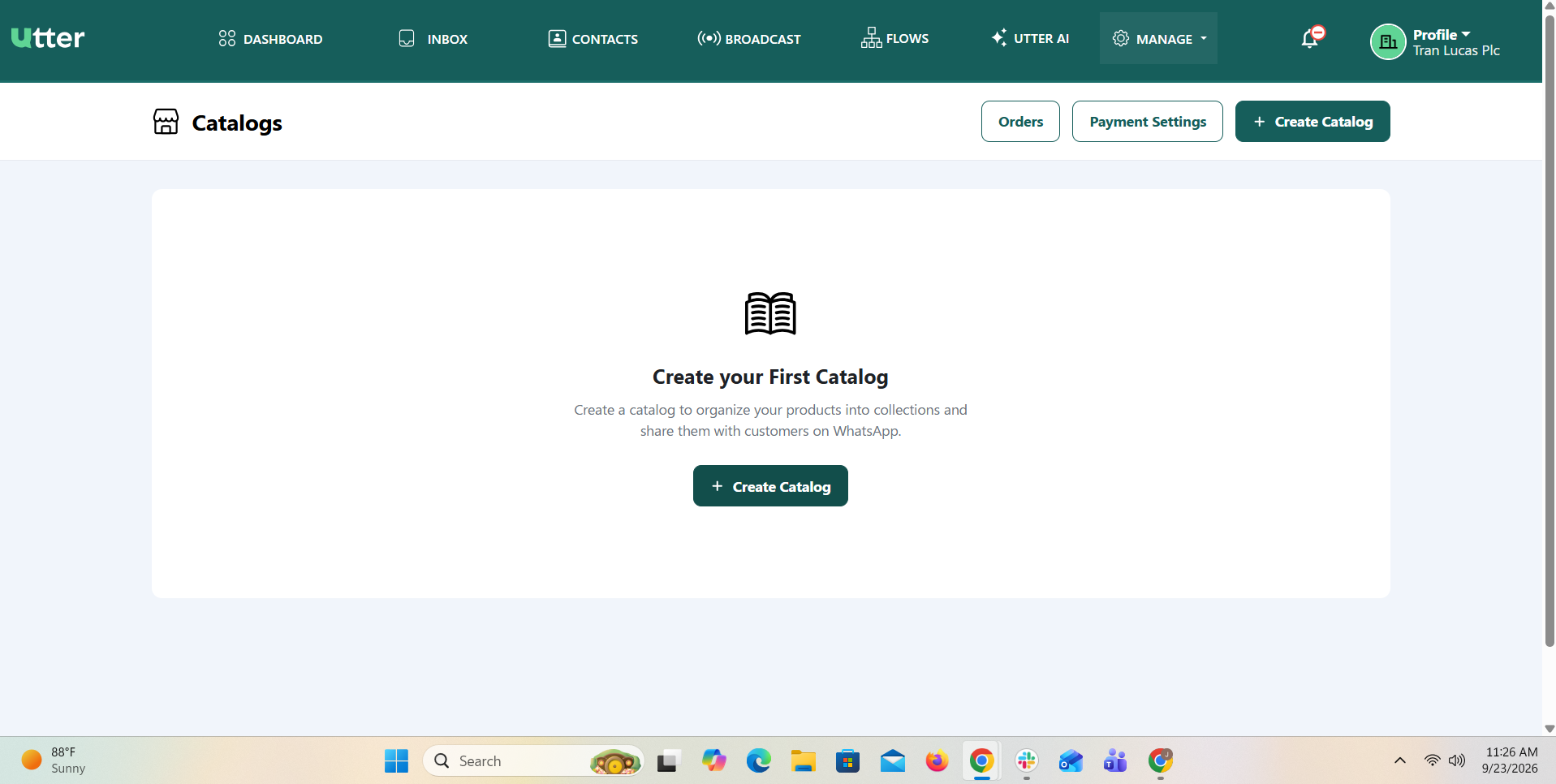Click the browser vertical scrollbar

pos(1550,331)
